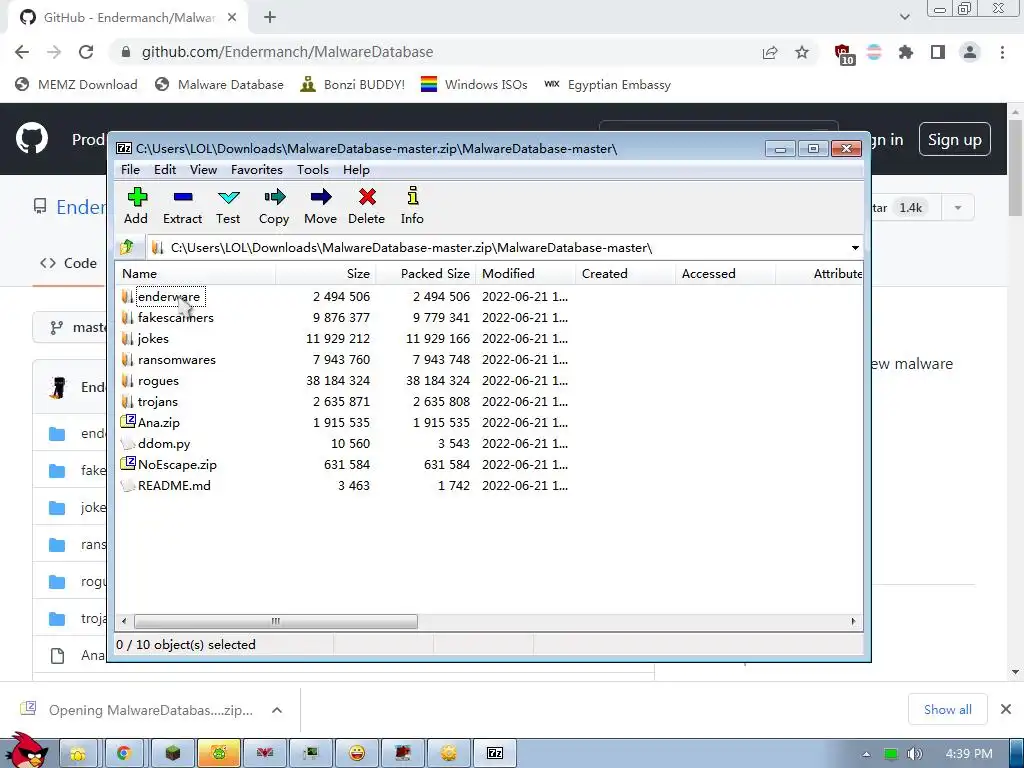The image size is (1024, 768).
Task: Open the Help menu
Action: 357,170
